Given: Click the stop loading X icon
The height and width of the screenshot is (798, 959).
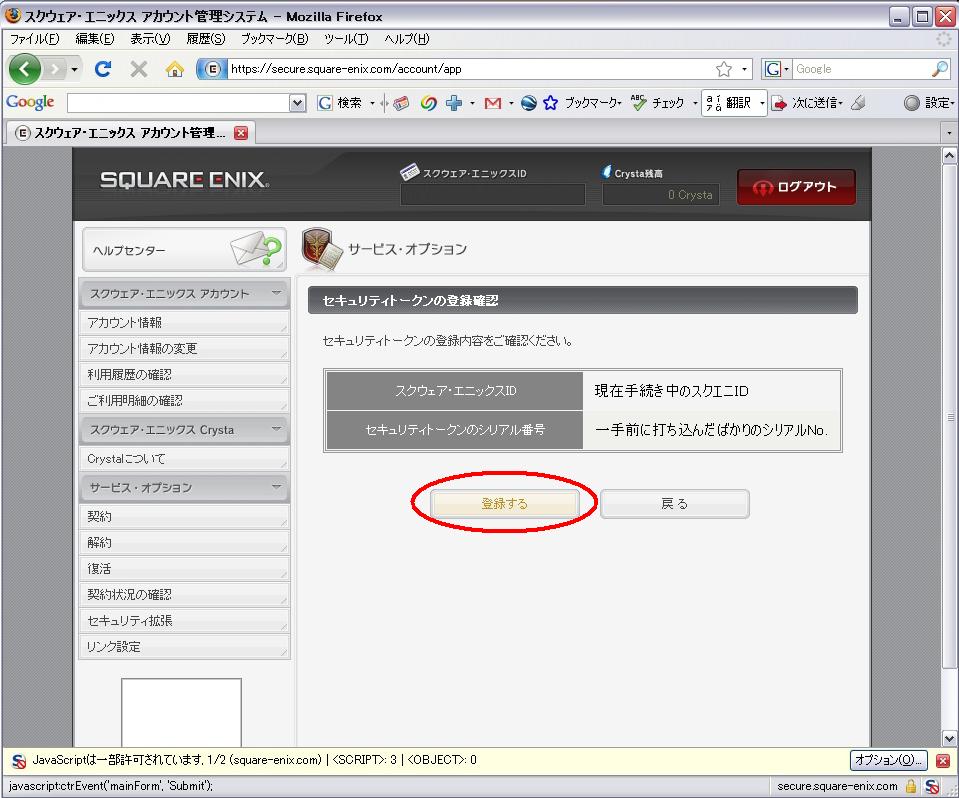Looking at the screenshot, I should (x=139, y=69).
